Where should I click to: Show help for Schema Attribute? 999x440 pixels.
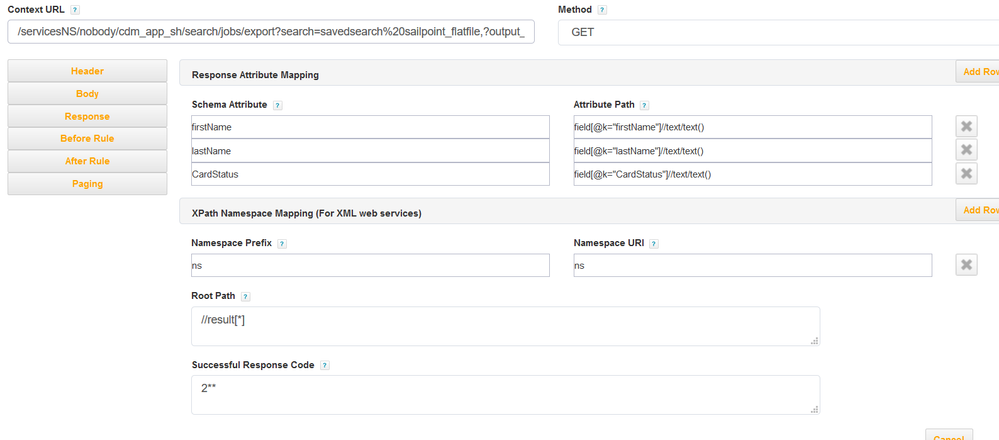[x=277, y=105]
